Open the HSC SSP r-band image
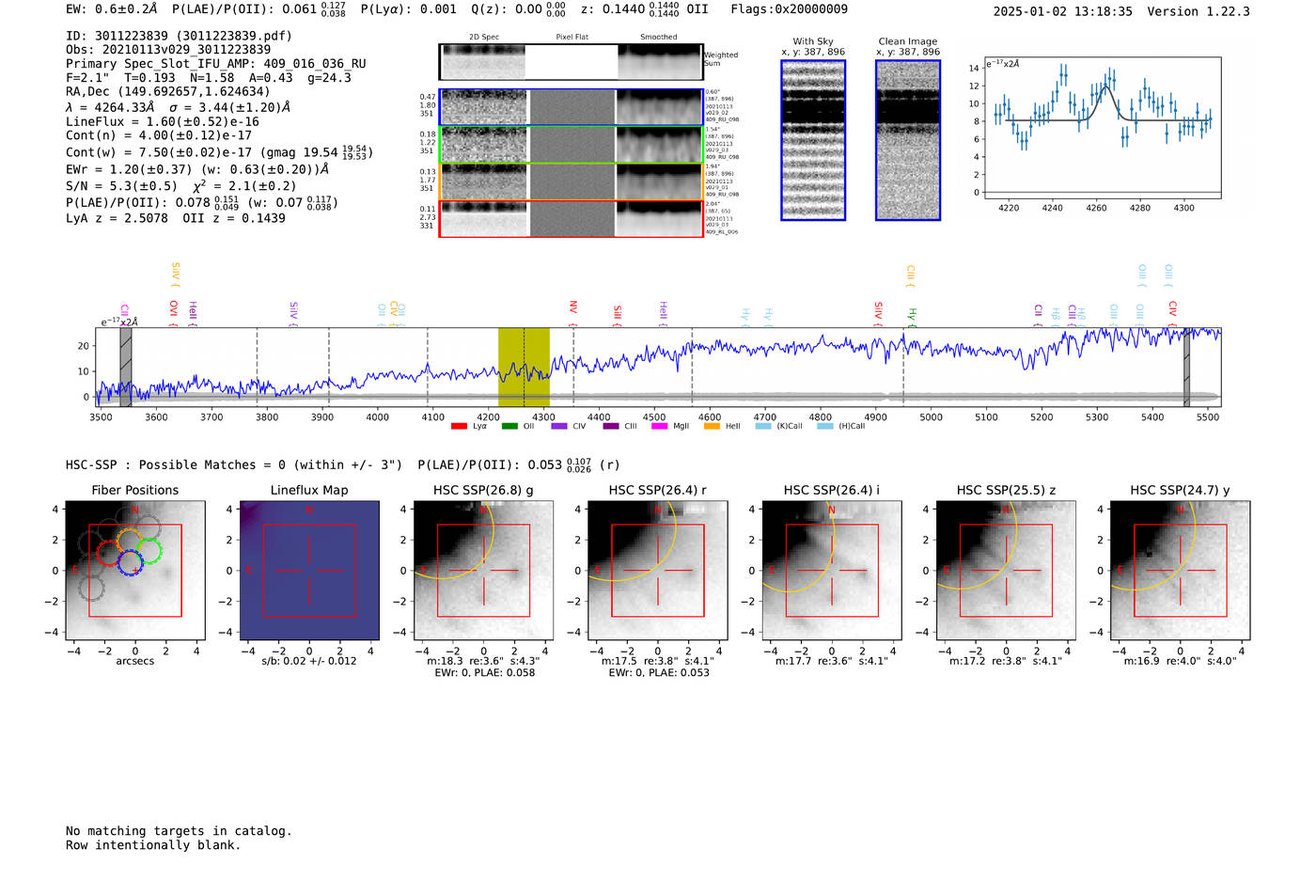 pyautogui.click(x=658, y=571)
